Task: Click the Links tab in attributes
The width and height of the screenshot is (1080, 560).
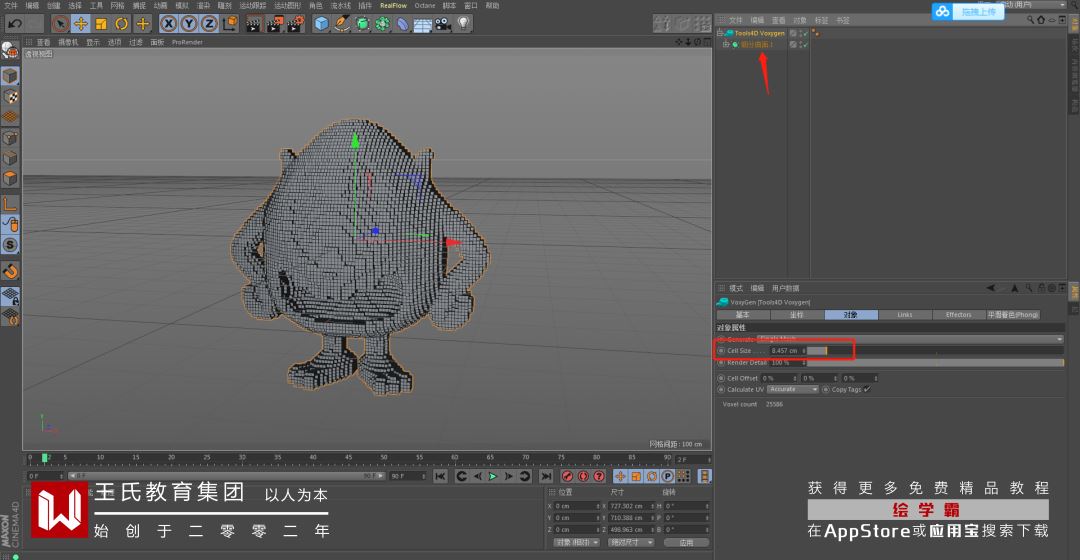Action: pos(904,315)
